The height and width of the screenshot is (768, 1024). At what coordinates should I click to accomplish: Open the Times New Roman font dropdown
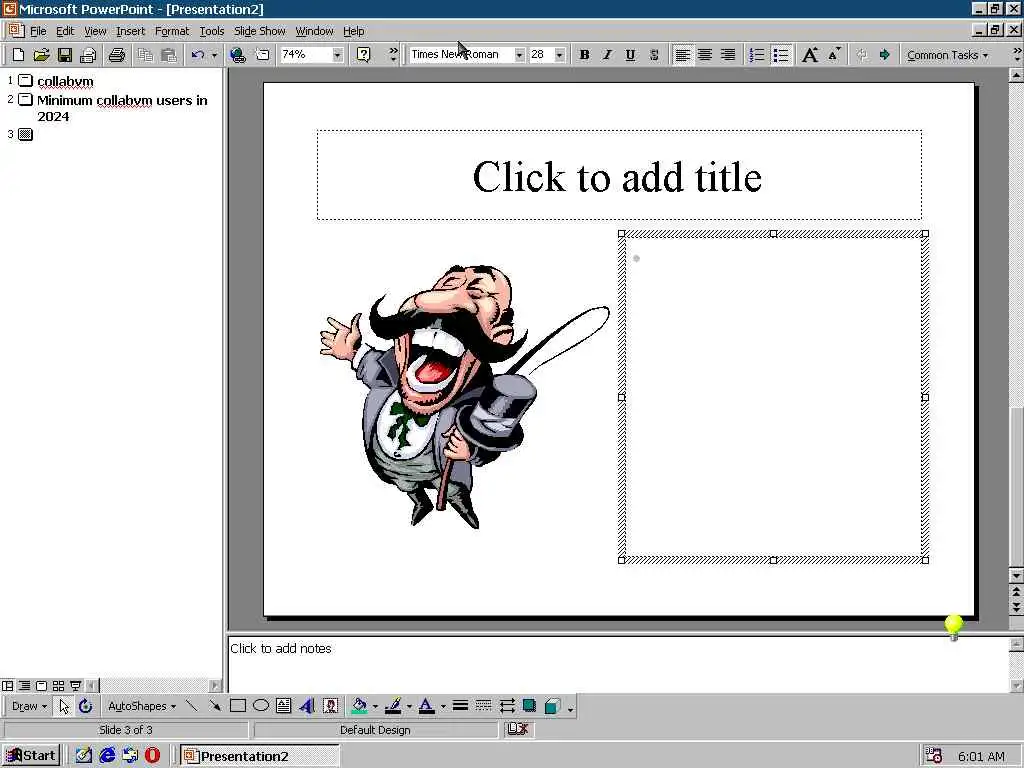coord(519,55)
